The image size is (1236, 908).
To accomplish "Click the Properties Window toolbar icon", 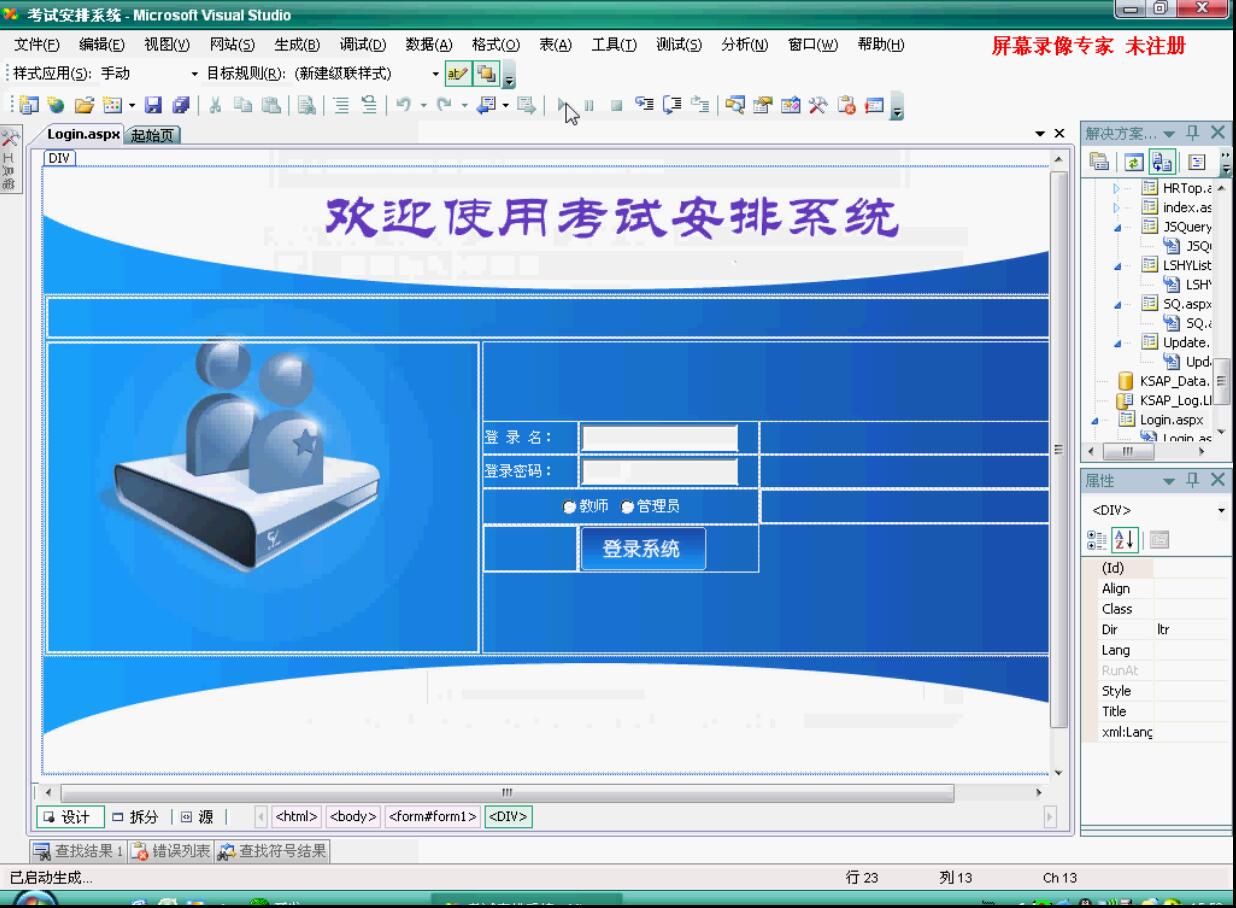I will tap(763, 105).
